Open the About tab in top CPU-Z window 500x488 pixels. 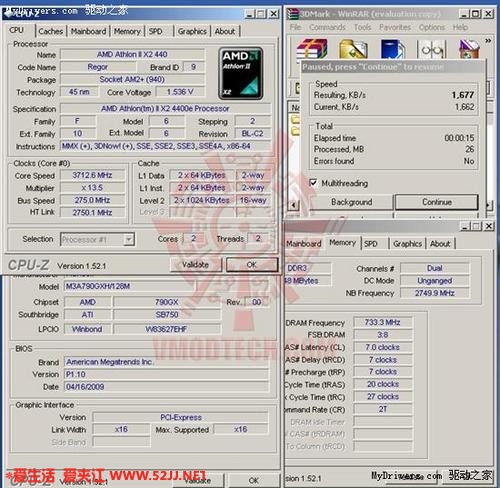pyautogui.click(x=225, y=31)
